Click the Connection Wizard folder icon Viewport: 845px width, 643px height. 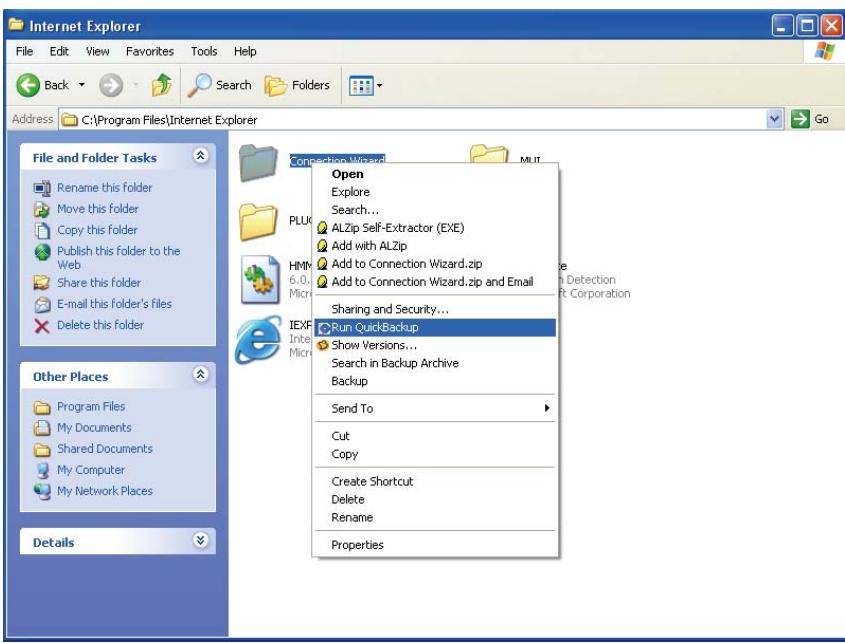[260, 161]
